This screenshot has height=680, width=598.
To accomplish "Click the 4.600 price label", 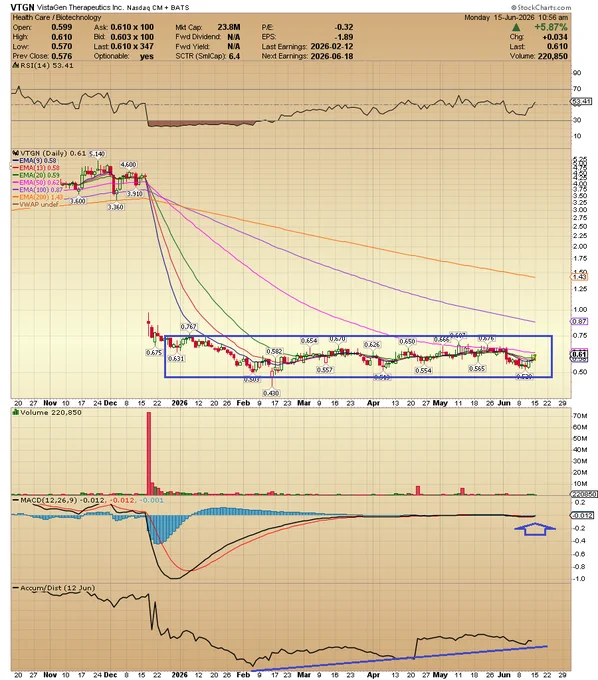I will pyautogui.click(x=128, y=164).
